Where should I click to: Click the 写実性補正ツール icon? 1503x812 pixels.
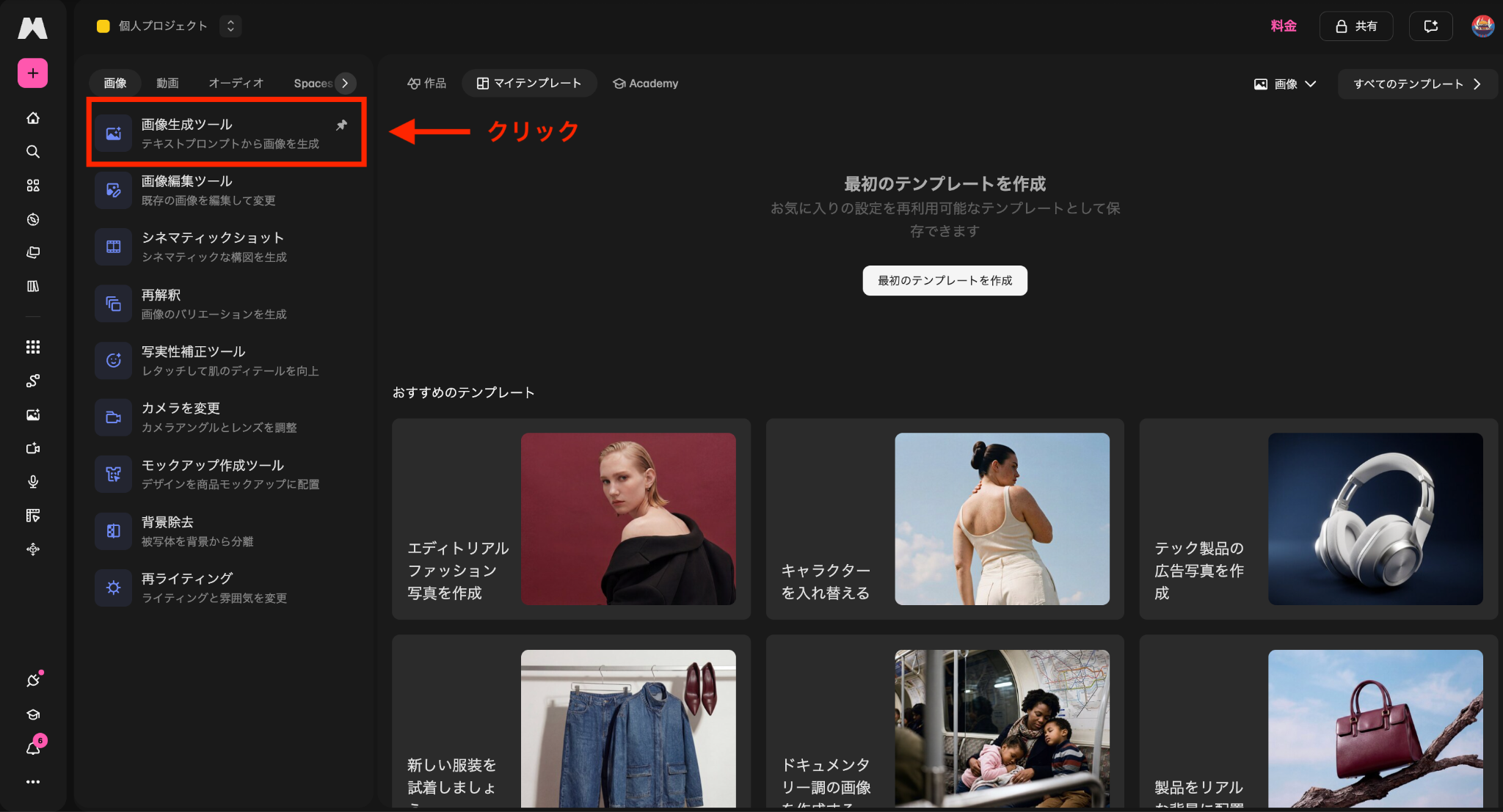click(x=113, y=360)
